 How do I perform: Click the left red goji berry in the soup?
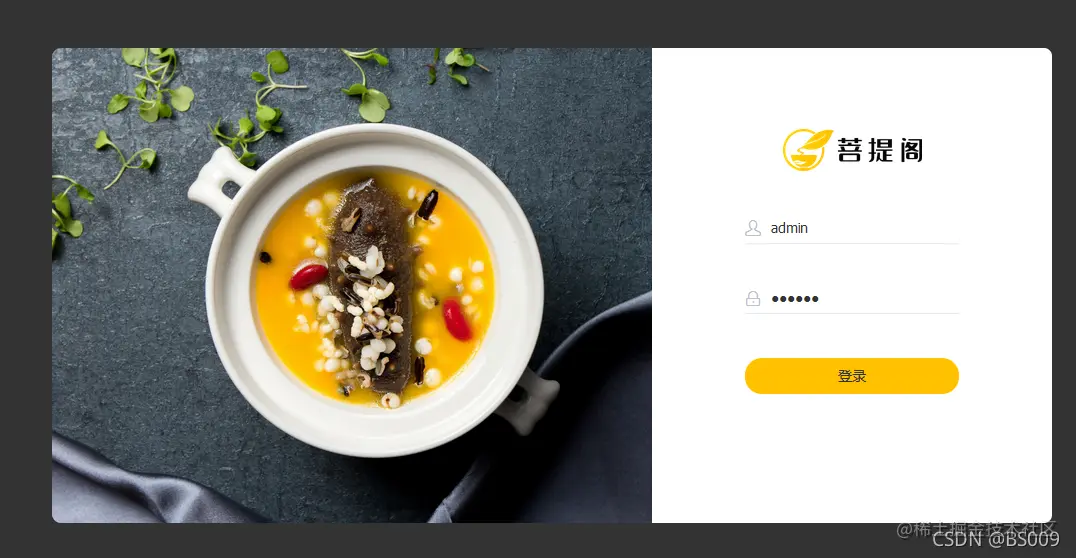click(308, 276)
